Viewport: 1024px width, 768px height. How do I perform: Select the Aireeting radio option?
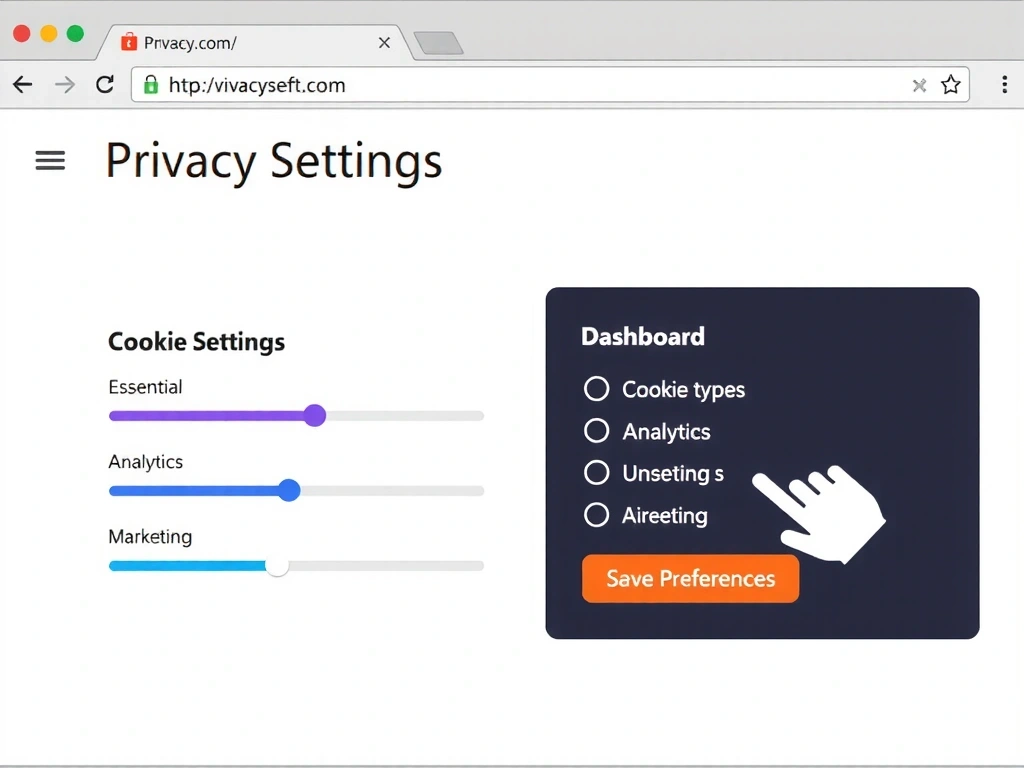click(596, 515)
